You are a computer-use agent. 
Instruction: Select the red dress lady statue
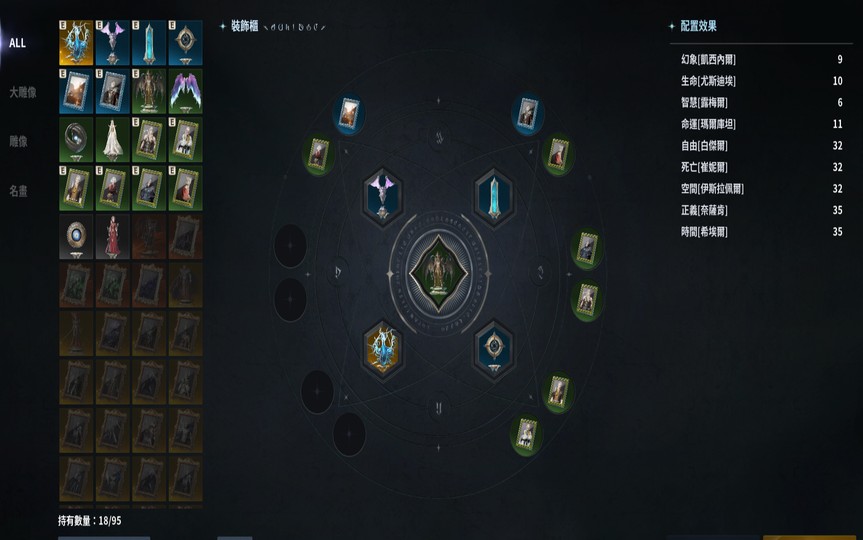[112, 237]
